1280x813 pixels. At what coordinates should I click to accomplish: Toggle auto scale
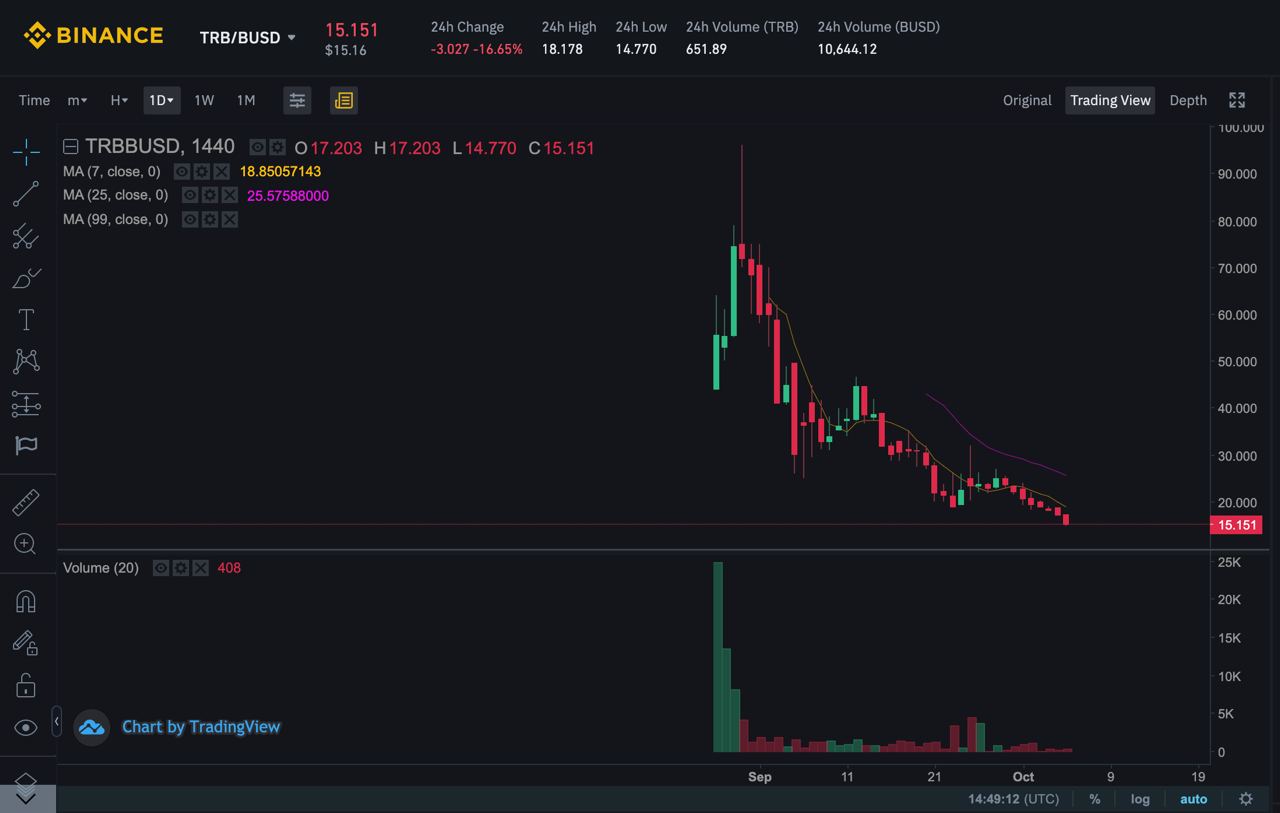click(x=1194, y=799)
